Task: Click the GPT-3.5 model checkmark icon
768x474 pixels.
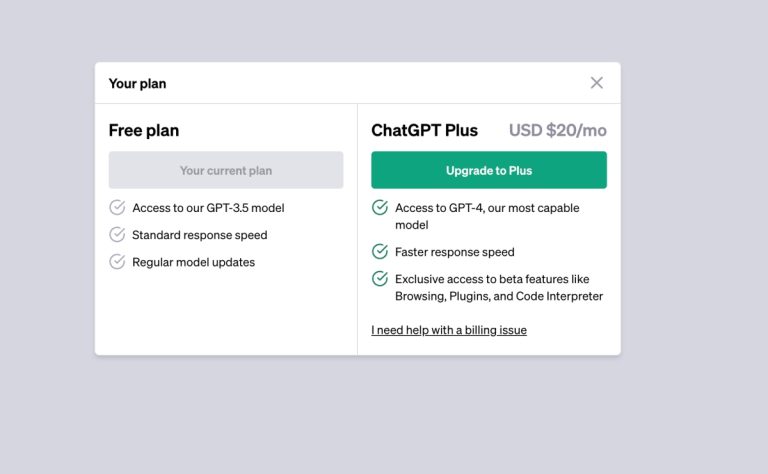Action: coord(117,208)
